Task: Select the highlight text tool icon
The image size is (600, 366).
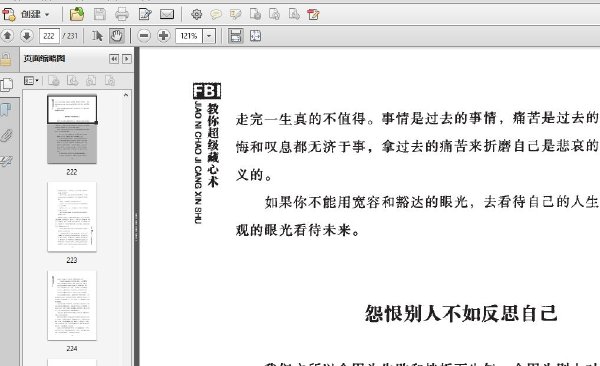Action: (235, 15)
